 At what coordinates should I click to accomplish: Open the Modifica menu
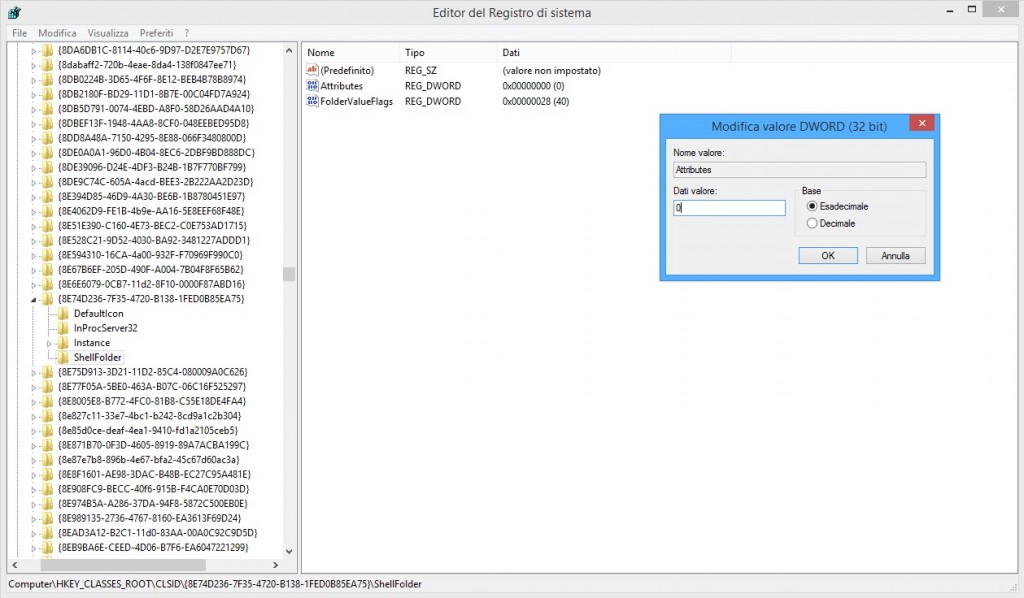pos(57,33)
